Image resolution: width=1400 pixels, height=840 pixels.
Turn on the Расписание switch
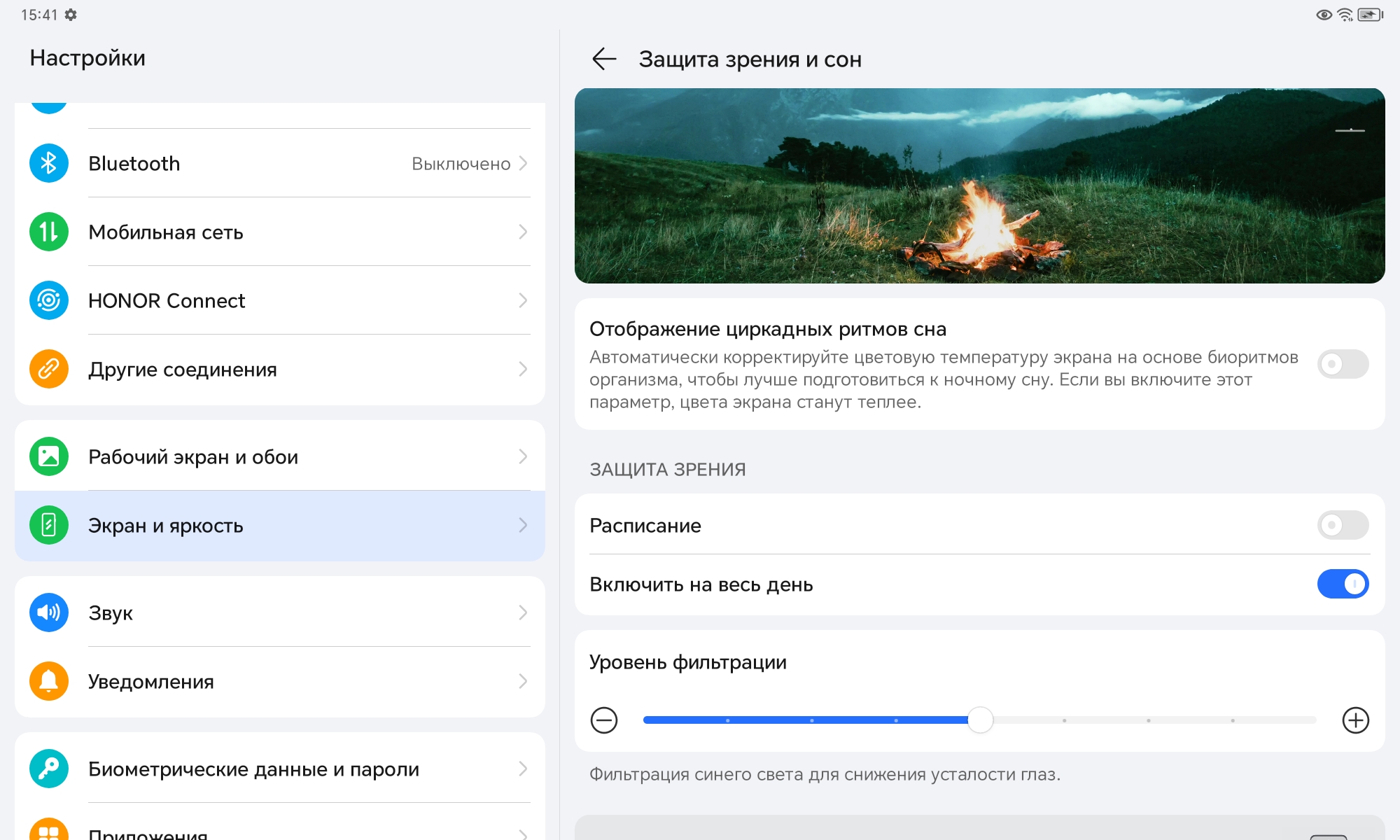click(x=1342, y=525)
